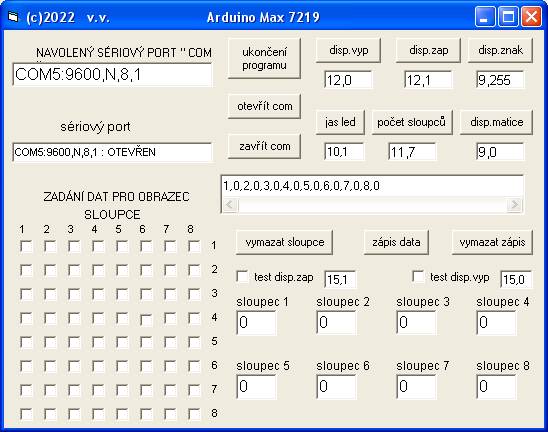The height and width of the screenshot is (432, 548).
Task: Click the sloupec 7 value field
Action: [416, 387]
